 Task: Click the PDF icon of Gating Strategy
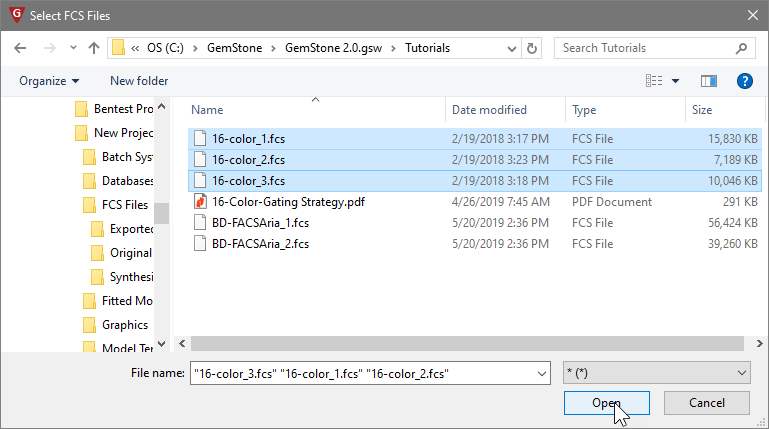(x=200, y=202)
